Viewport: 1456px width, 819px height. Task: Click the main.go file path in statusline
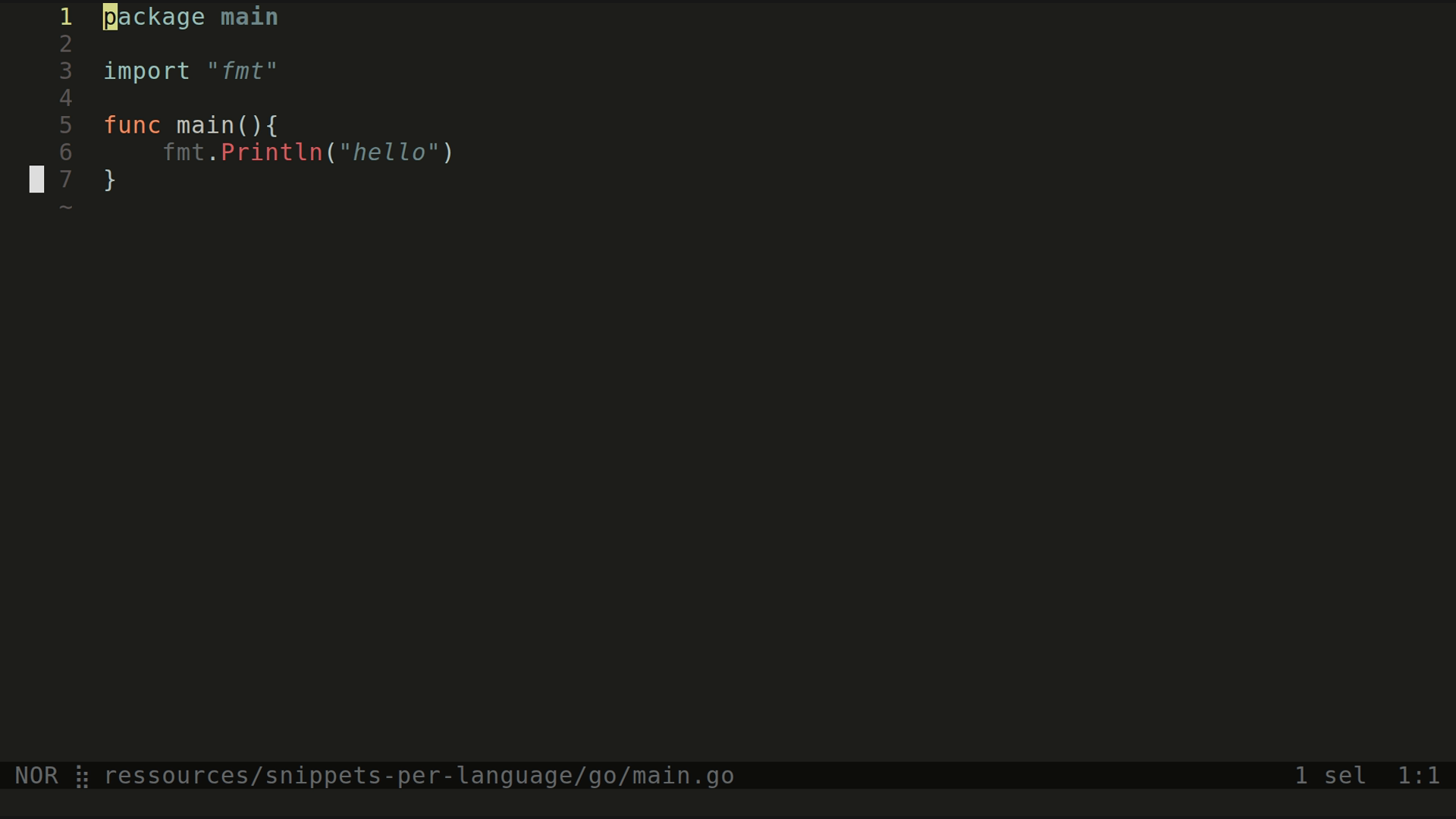click(419, 776)
